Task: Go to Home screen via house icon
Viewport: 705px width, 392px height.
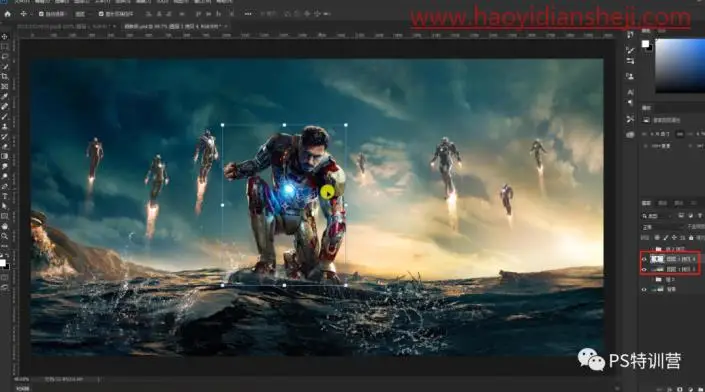Action: point(7,14)
